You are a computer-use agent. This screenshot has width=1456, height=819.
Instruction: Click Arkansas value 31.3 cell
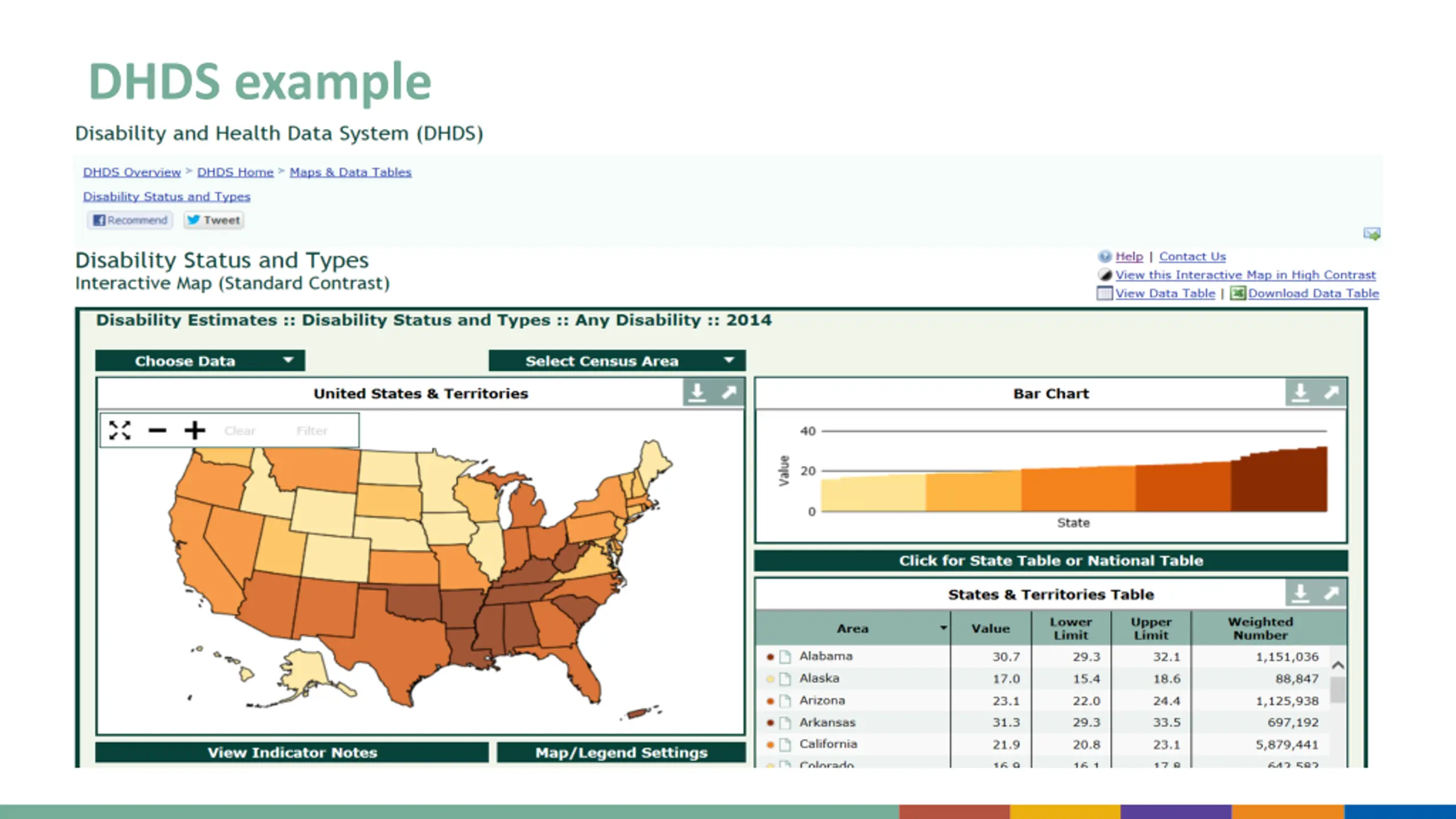pyautogui.click(x=1006, y=723)
